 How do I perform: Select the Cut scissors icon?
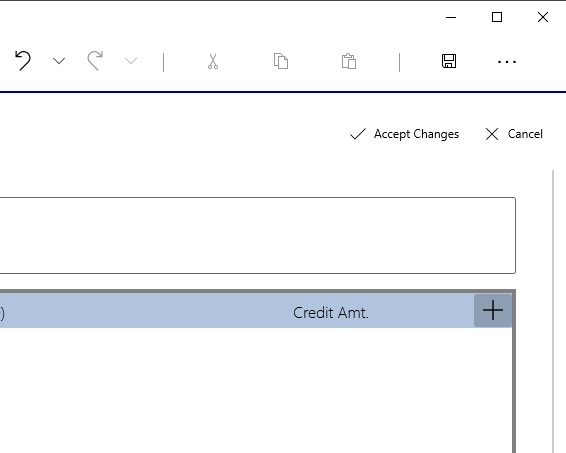[213, 61]
